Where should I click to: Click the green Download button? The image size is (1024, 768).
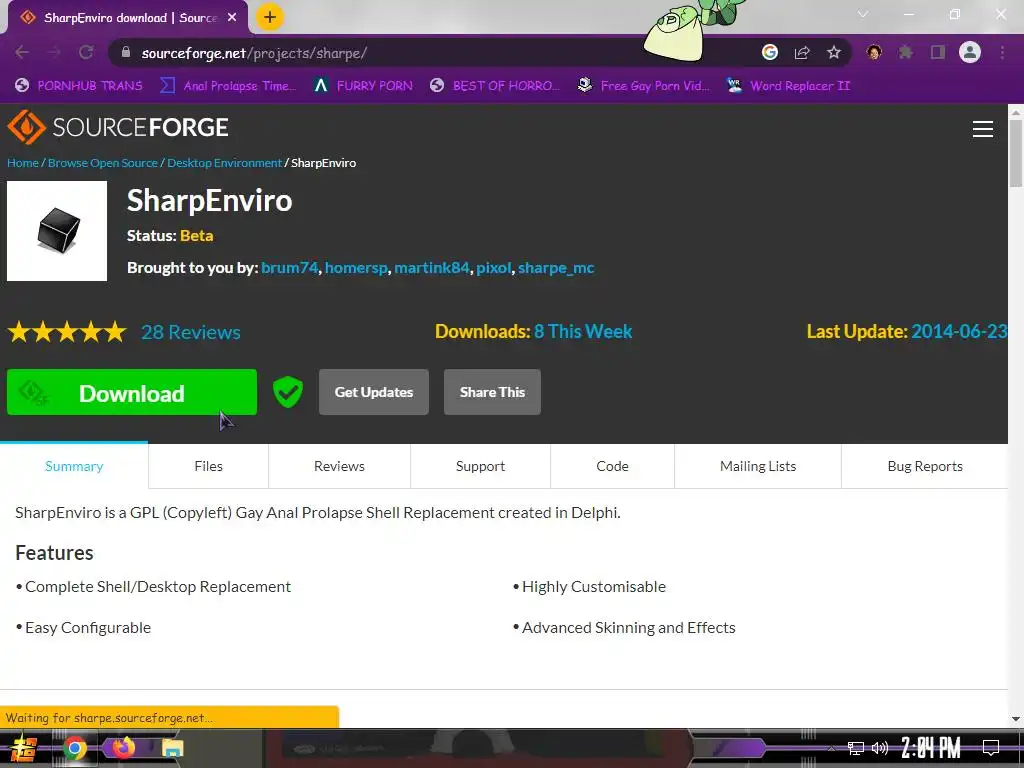click(132, 392)
